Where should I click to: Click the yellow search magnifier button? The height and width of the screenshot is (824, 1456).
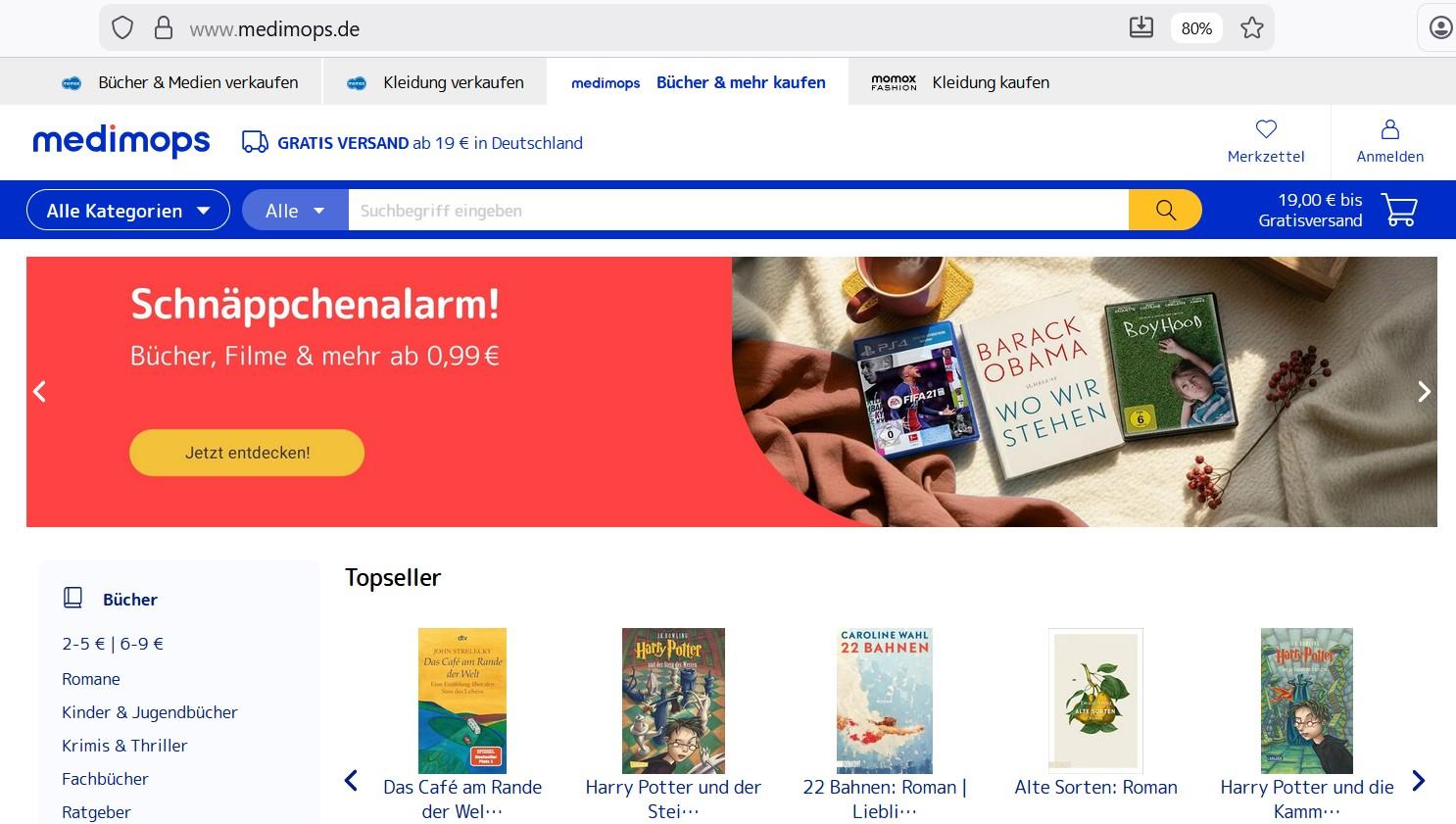click(1165, 210)
